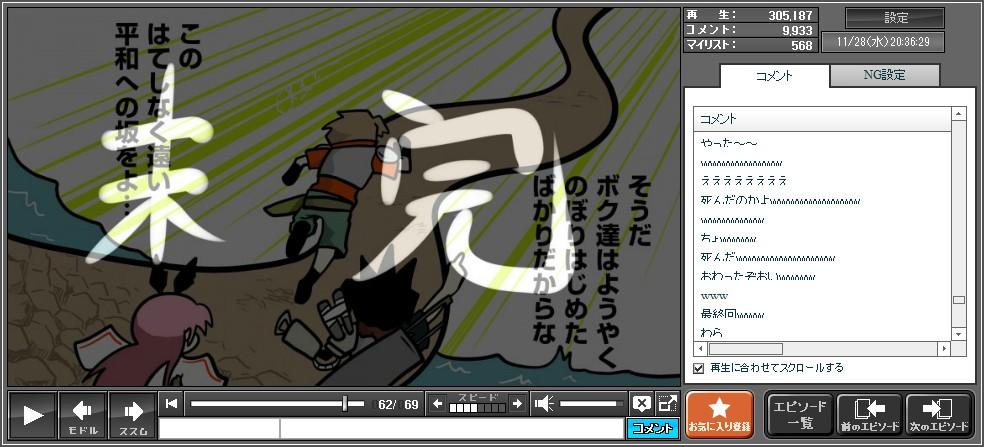Increase speed with right arrow
The height and width of the screenshot is (447, 984).
pos(517,404)
